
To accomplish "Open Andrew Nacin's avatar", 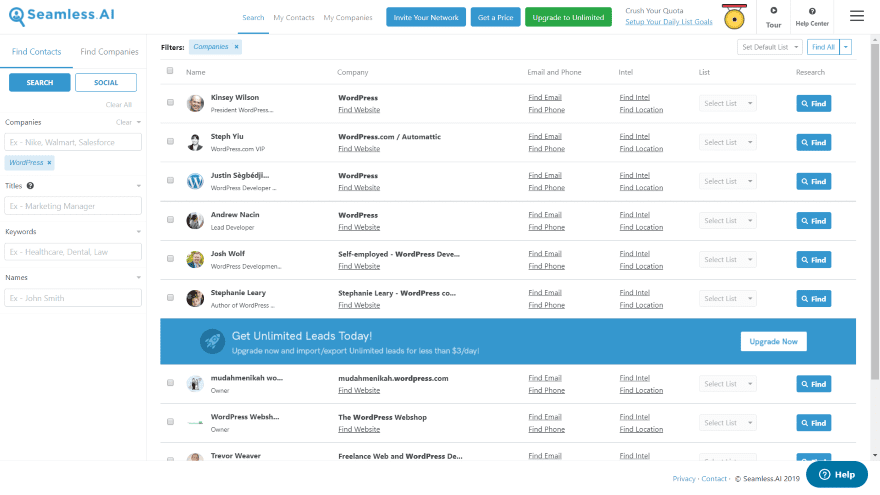I will 195,221.
